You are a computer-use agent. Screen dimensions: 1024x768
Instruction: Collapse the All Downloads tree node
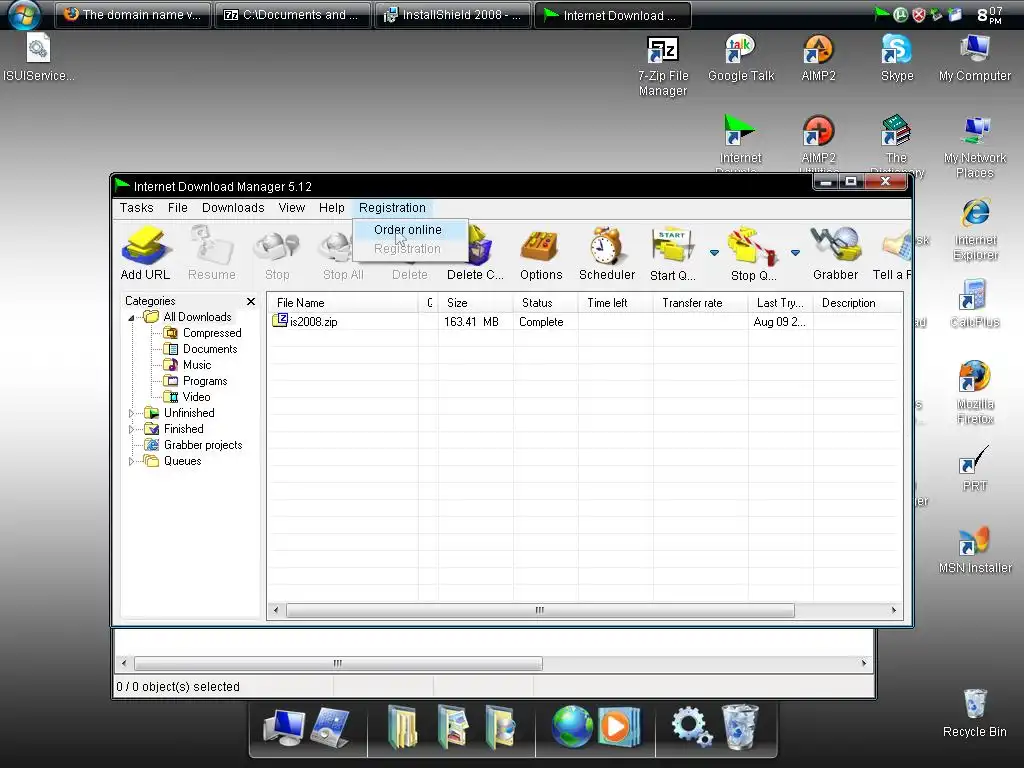[x=131, y=318]
